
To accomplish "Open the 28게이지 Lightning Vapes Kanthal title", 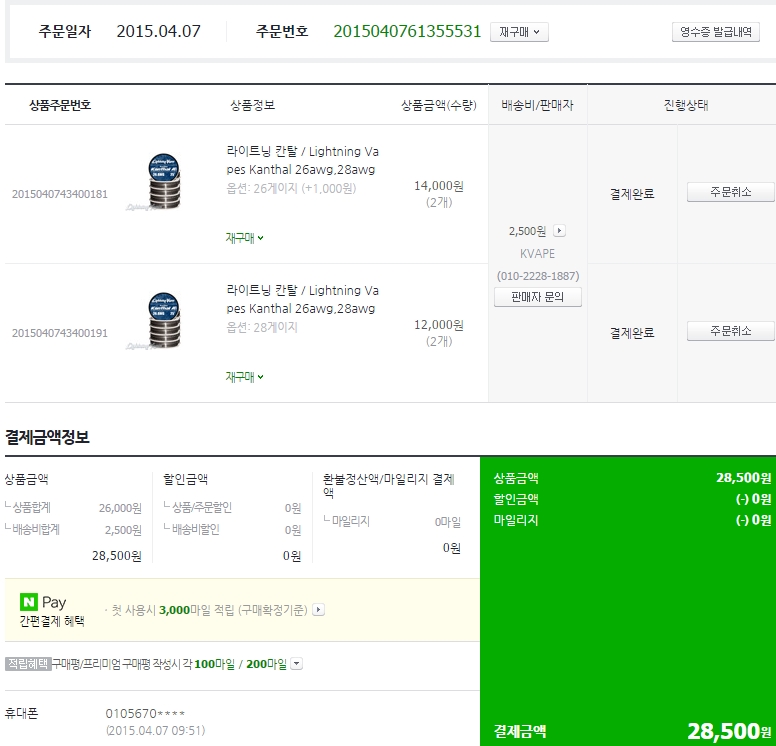I will (302, 300).
